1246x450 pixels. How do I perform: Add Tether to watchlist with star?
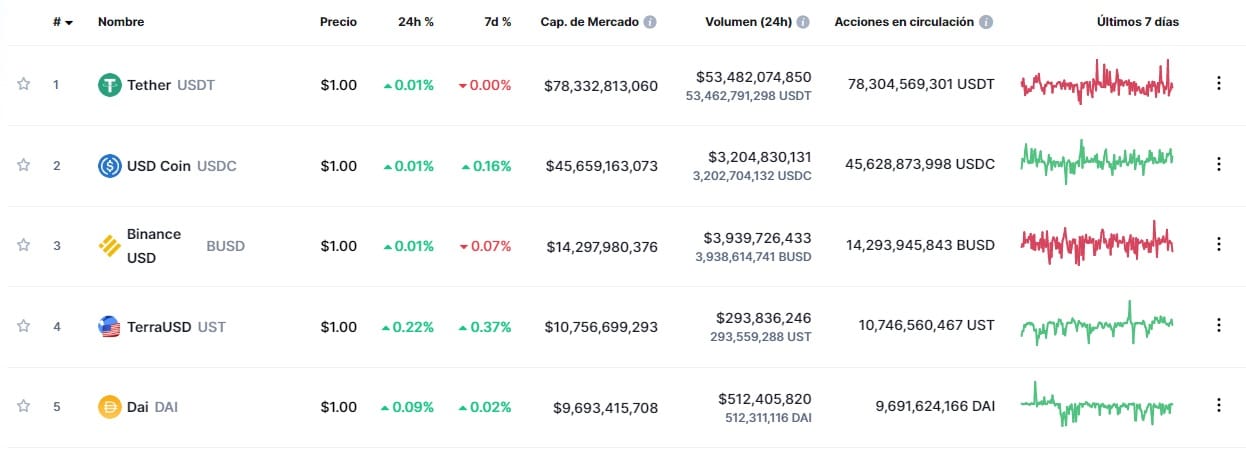pos(23,85)
